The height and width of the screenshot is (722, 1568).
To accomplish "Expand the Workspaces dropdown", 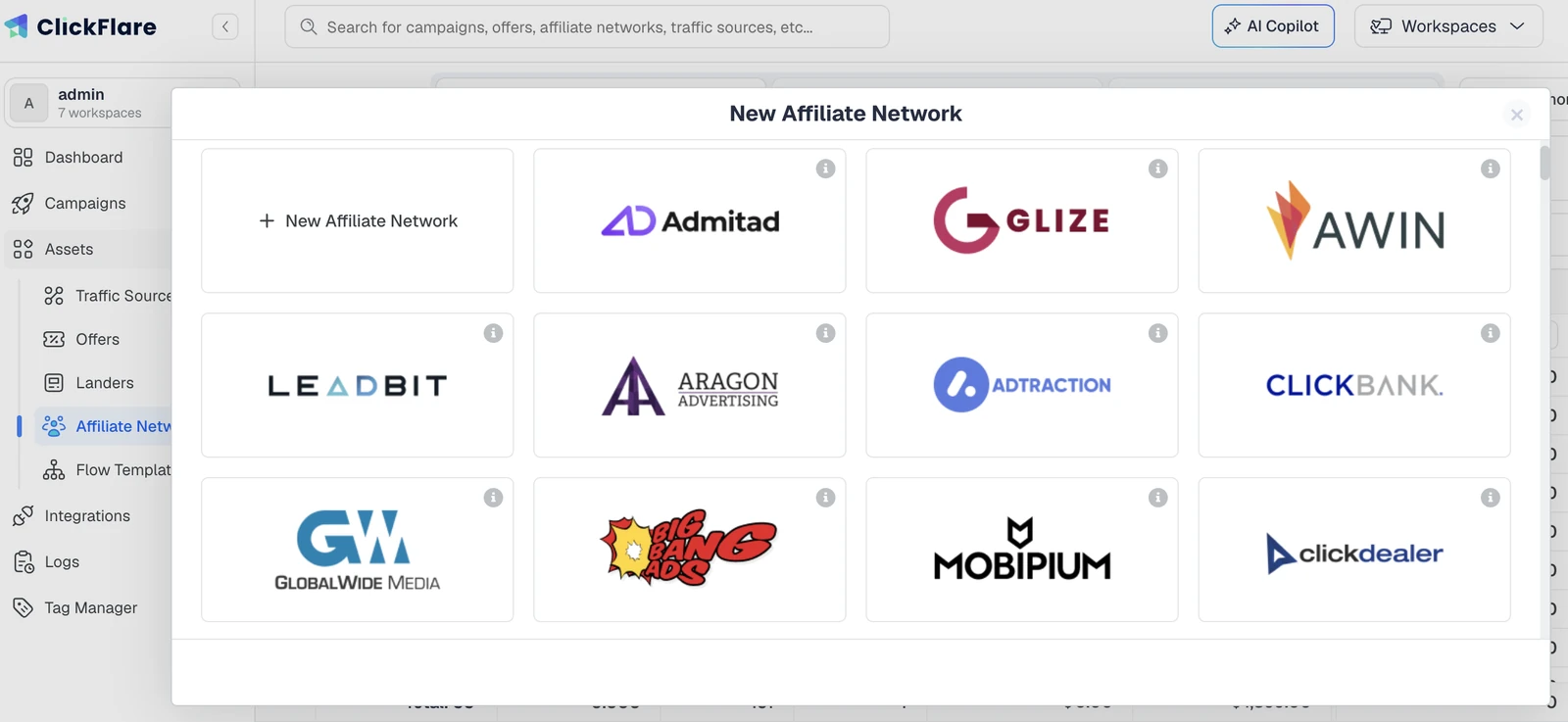I will click(1448, 26).
